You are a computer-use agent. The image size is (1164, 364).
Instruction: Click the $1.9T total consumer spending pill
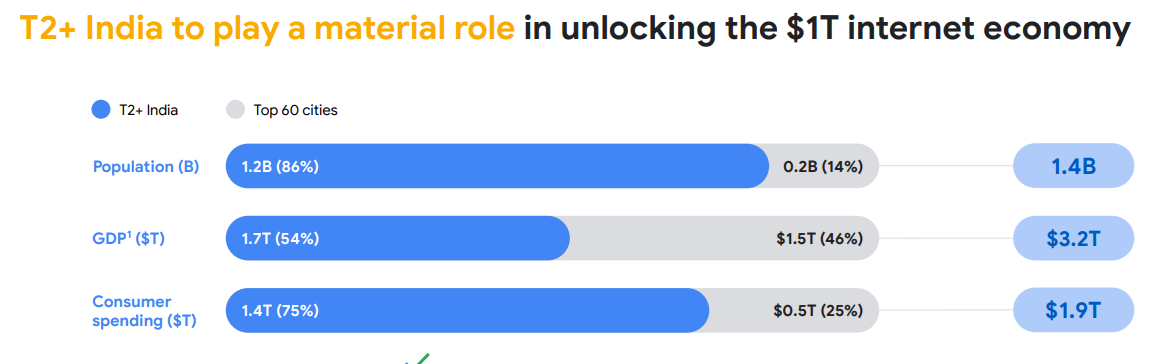coord(1073,311)
